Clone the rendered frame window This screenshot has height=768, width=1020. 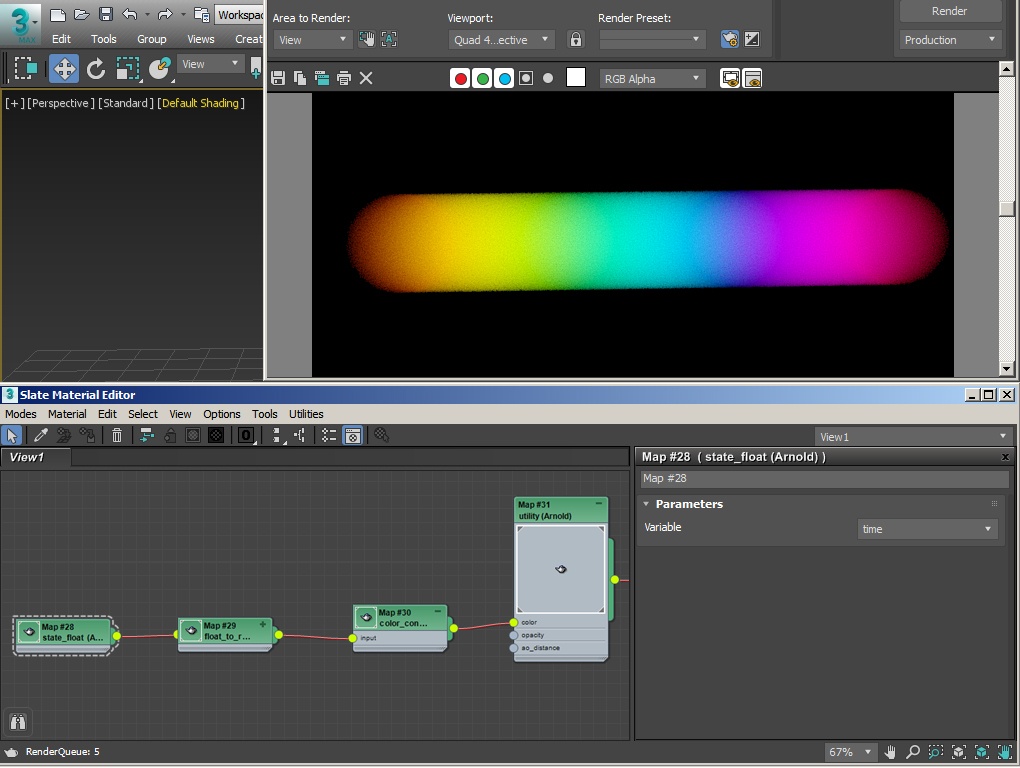pyautogui.click(x=321, y=78)
